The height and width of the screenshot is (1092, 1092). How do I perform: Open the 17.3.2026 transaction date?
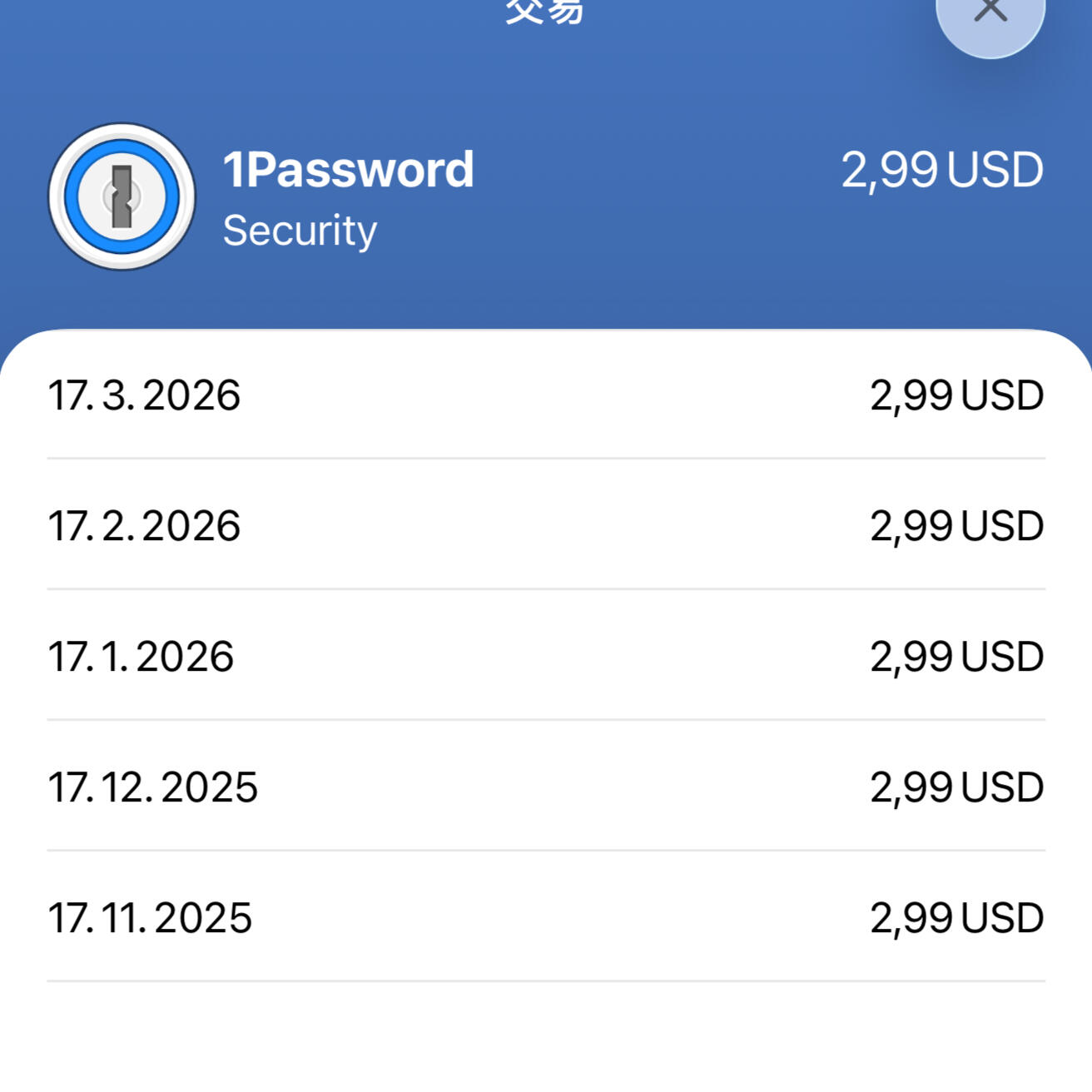[144, 395]
